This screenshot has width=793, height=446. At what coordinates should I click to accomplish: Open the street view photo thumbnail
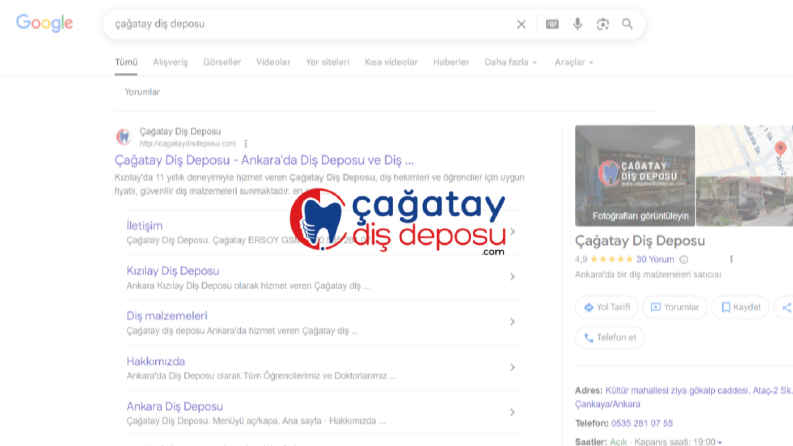[x=744, y=202]
